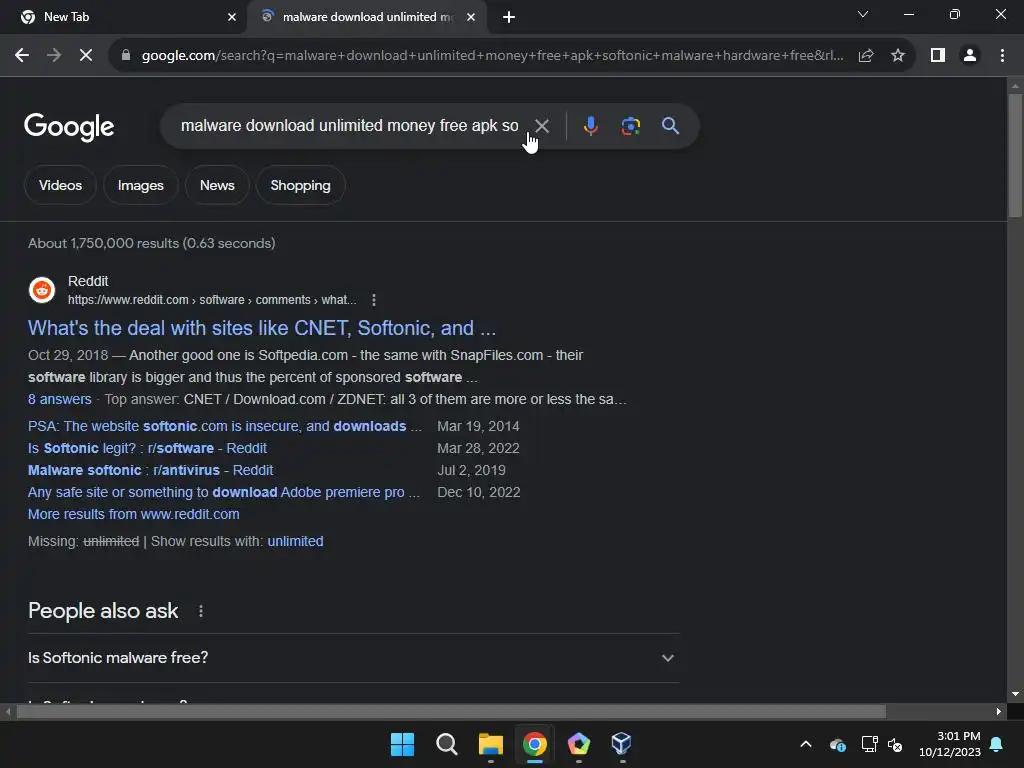The image size is (1024, 768).
Task: Open the VirtualBox cube taskbar icon
Action: (x=622, y=744)
